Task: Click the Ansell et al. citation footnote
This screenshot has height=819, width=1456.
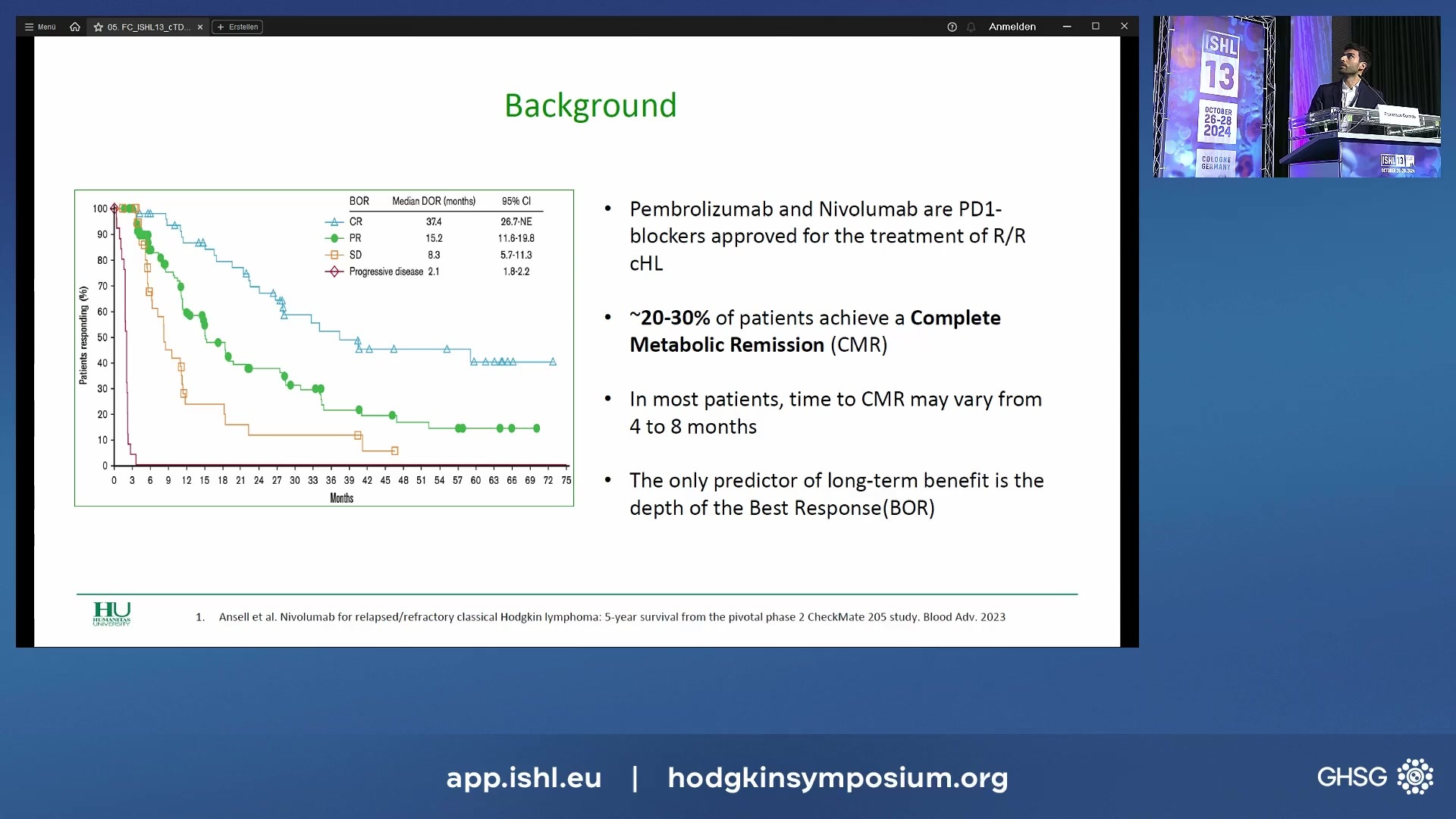Action: tap(611, 617)
